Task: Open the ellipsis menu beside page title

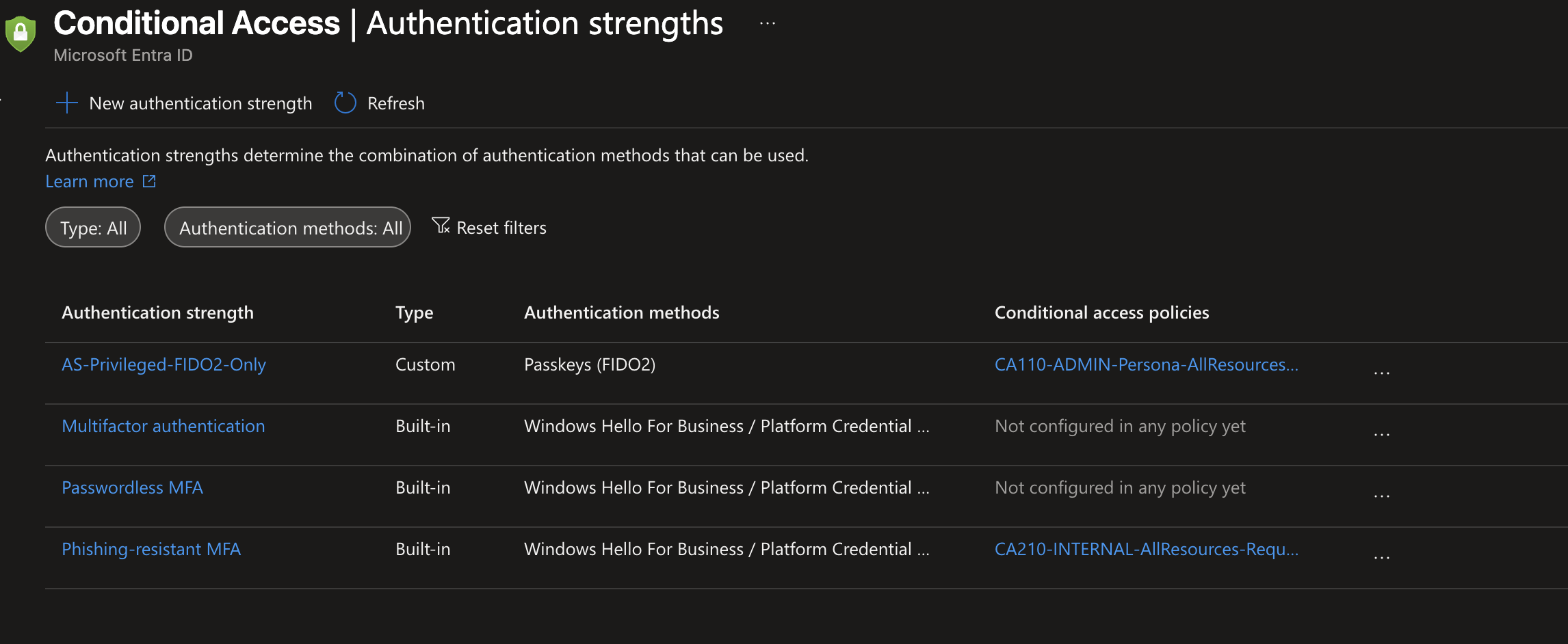Action: click(x=768, y=23)
